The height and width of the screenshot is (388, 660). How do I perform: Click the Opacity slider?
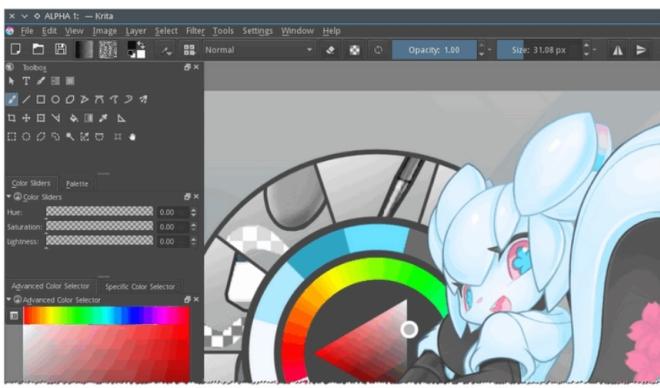coord(434,50)
